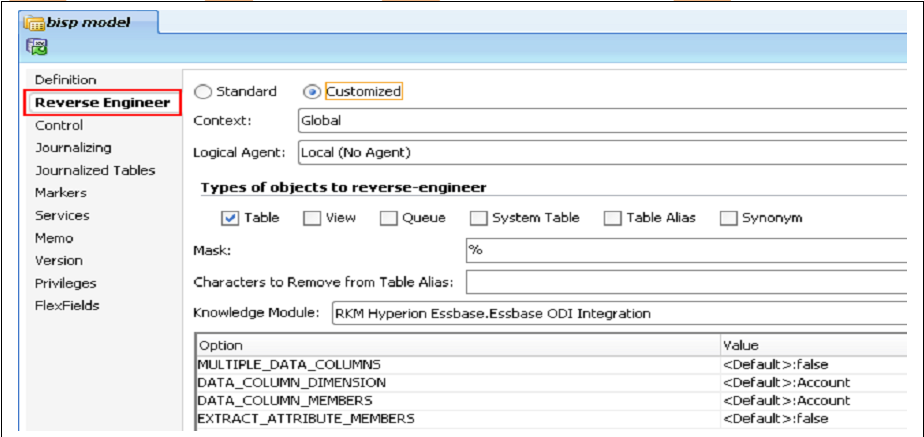This screenshot has width=924, height=437.
Task: Select the EXTRACT_ATTRIBUTE_MEMBERS option row
Action: (458, 419)
